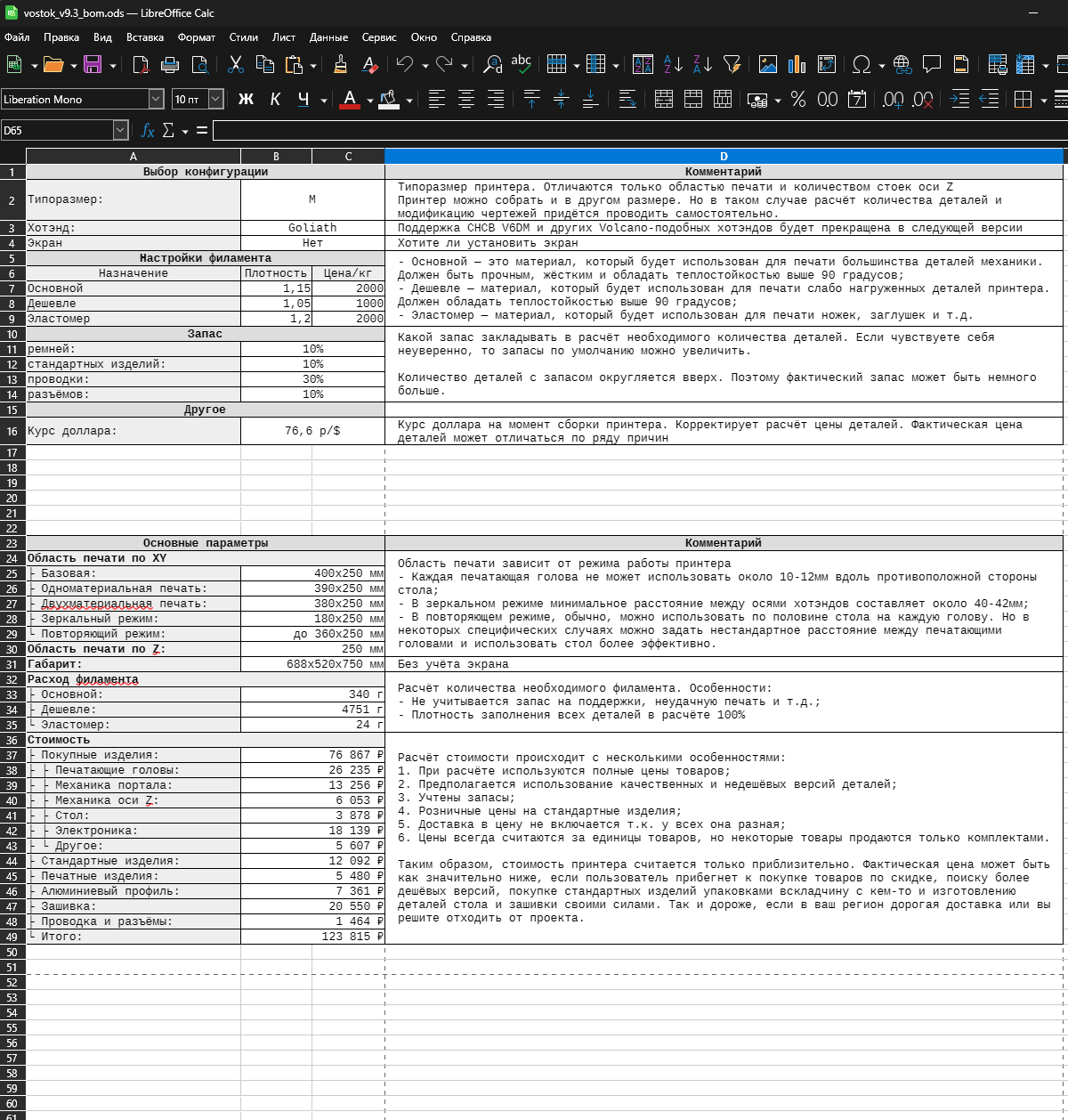Export the spreadsheet directly as PDF
The width and height of the screenshot is (1068, 1120).
point(141,64)
